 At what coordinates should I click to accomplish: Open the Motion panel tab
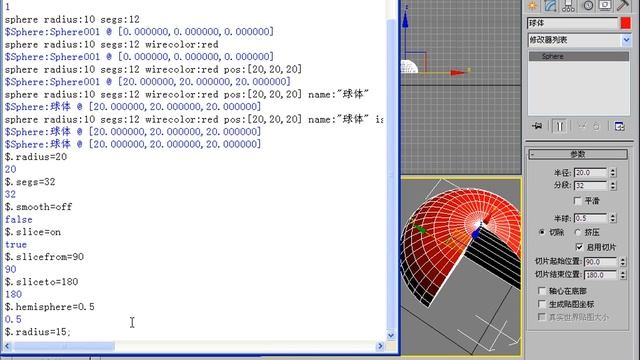point(588,5)
